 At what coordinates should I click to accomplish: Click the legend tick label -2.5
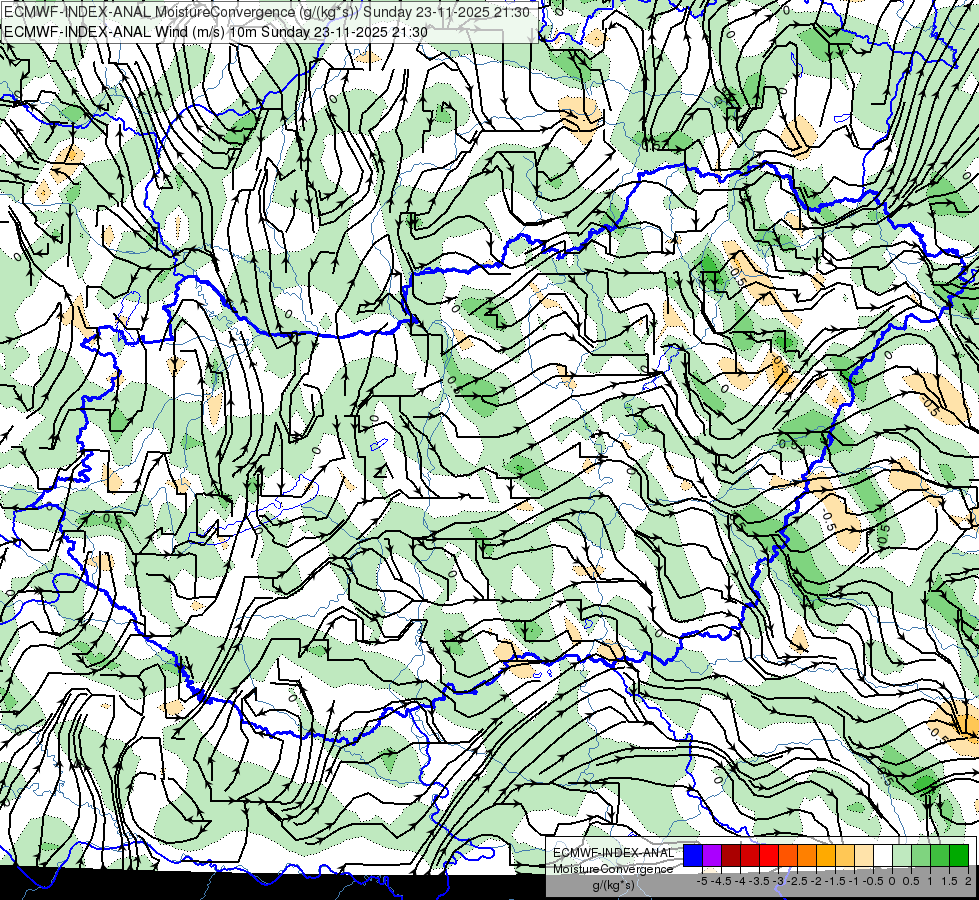click(x=797, y=881)
